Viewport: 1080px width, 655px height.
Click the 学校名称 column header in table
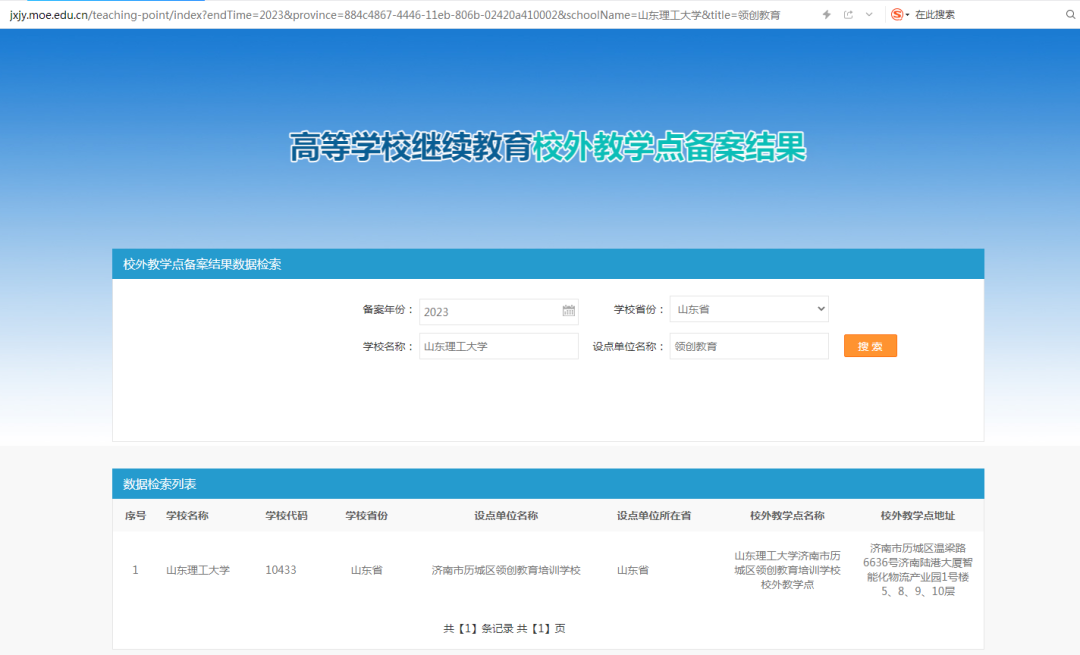coord(187,516)
